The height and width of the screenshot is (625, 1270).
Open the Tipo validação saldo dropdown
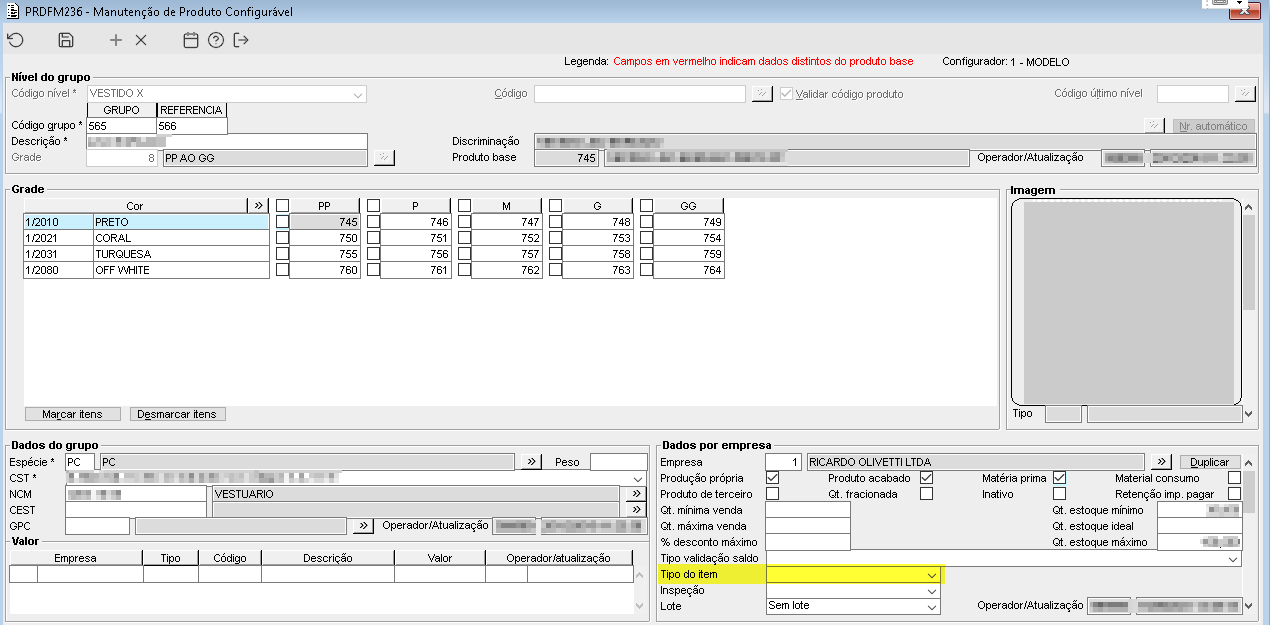coord(1233,559)
